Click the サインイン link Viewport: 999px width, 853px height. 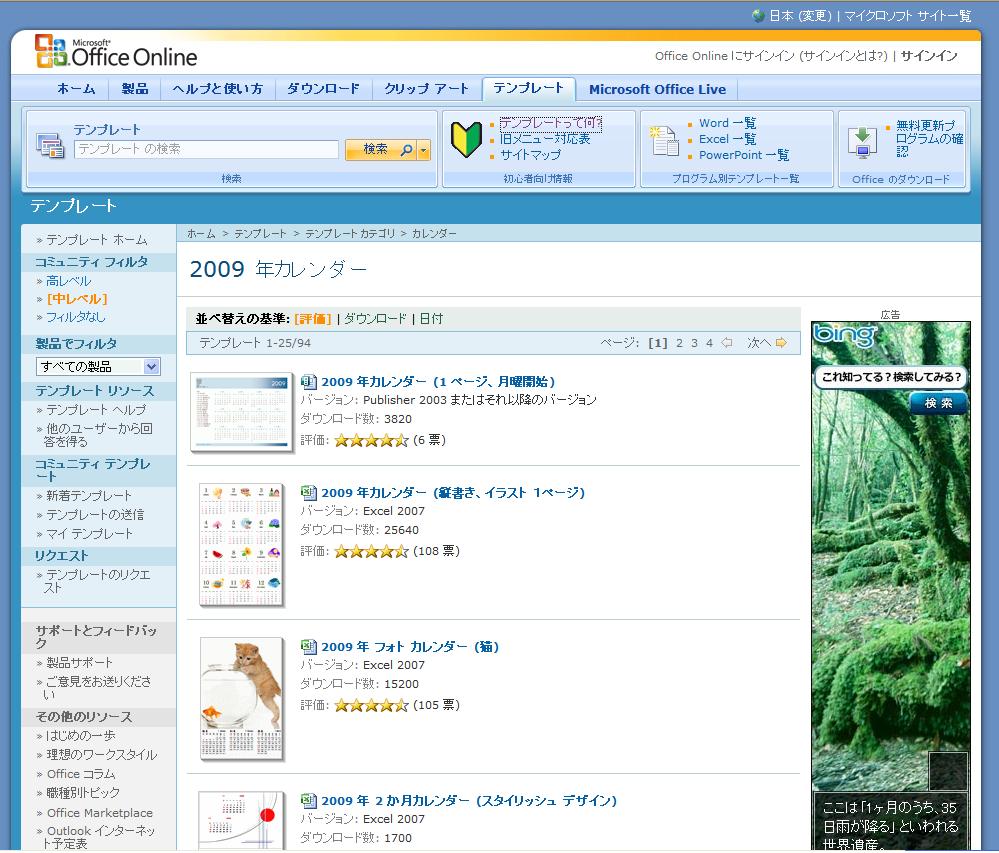[x=928, y=55]
